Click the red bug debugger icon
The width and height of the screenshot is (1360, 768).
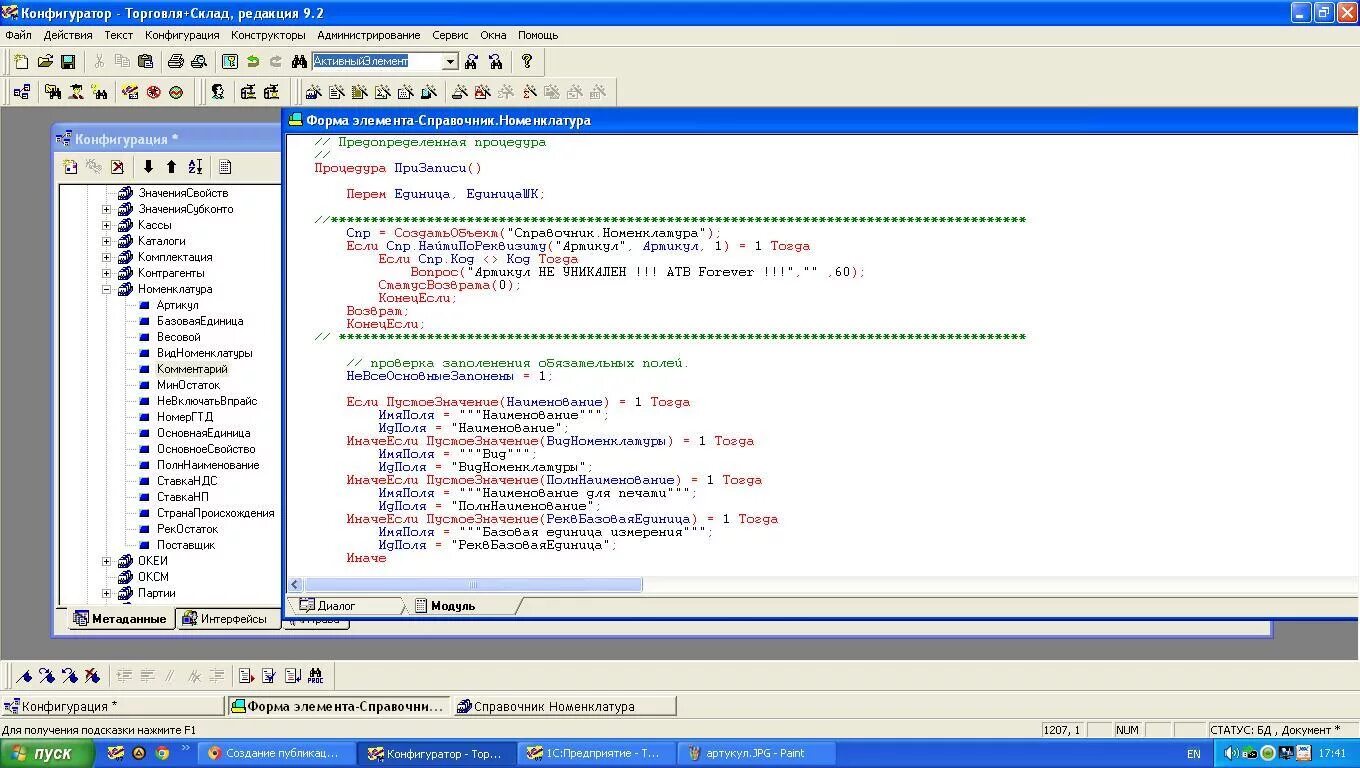(153, 92)
